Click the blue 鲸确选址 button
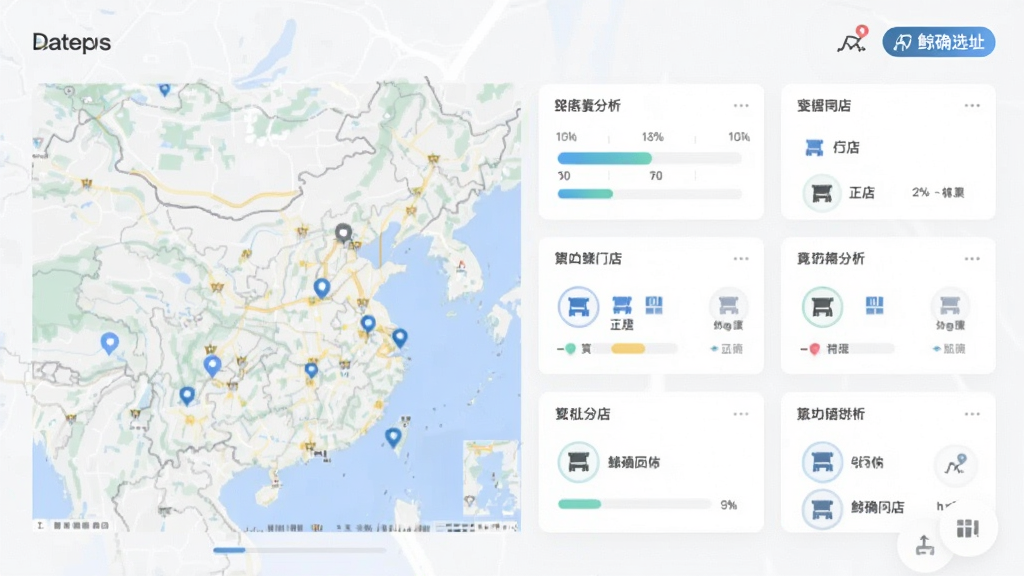 point(938,42)
